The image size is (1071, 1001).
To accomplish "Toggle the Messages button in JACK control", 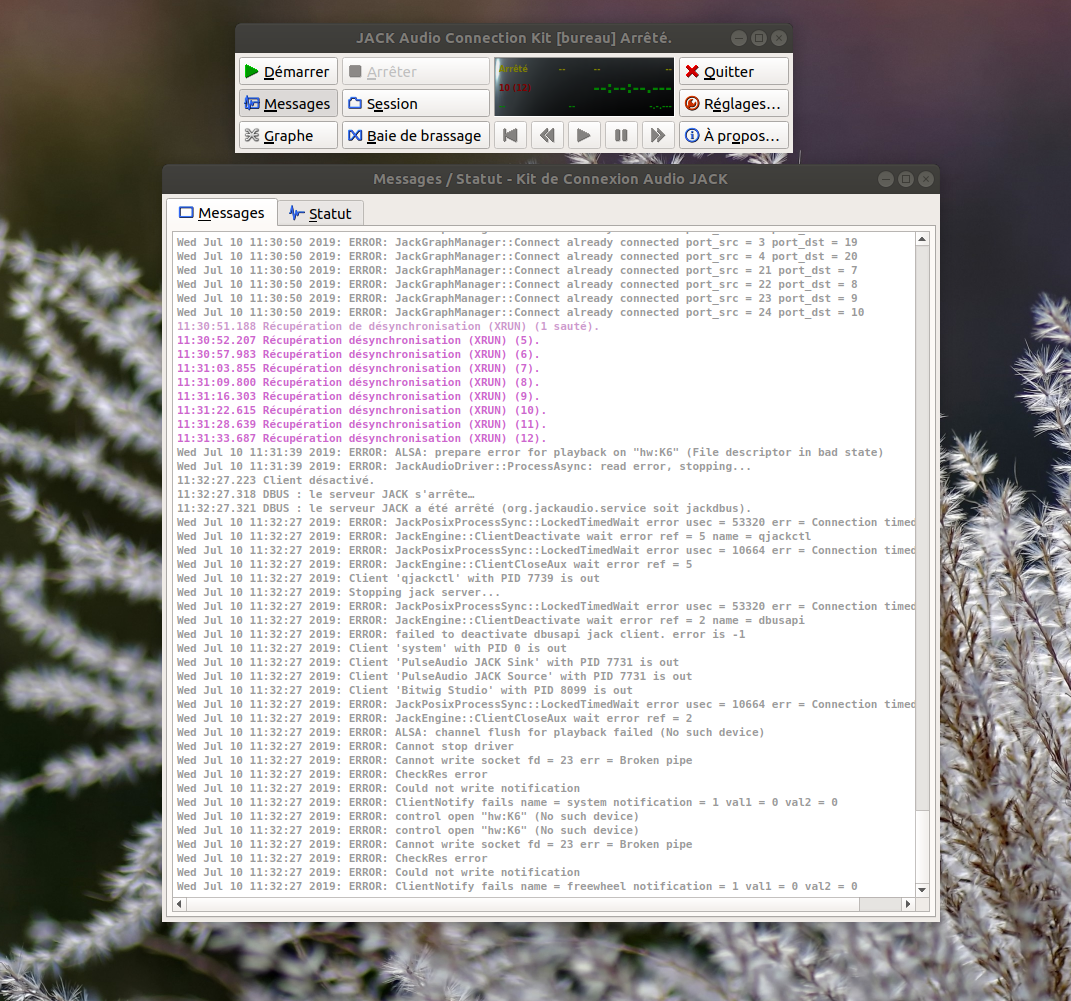I will [x=288, y=104].
